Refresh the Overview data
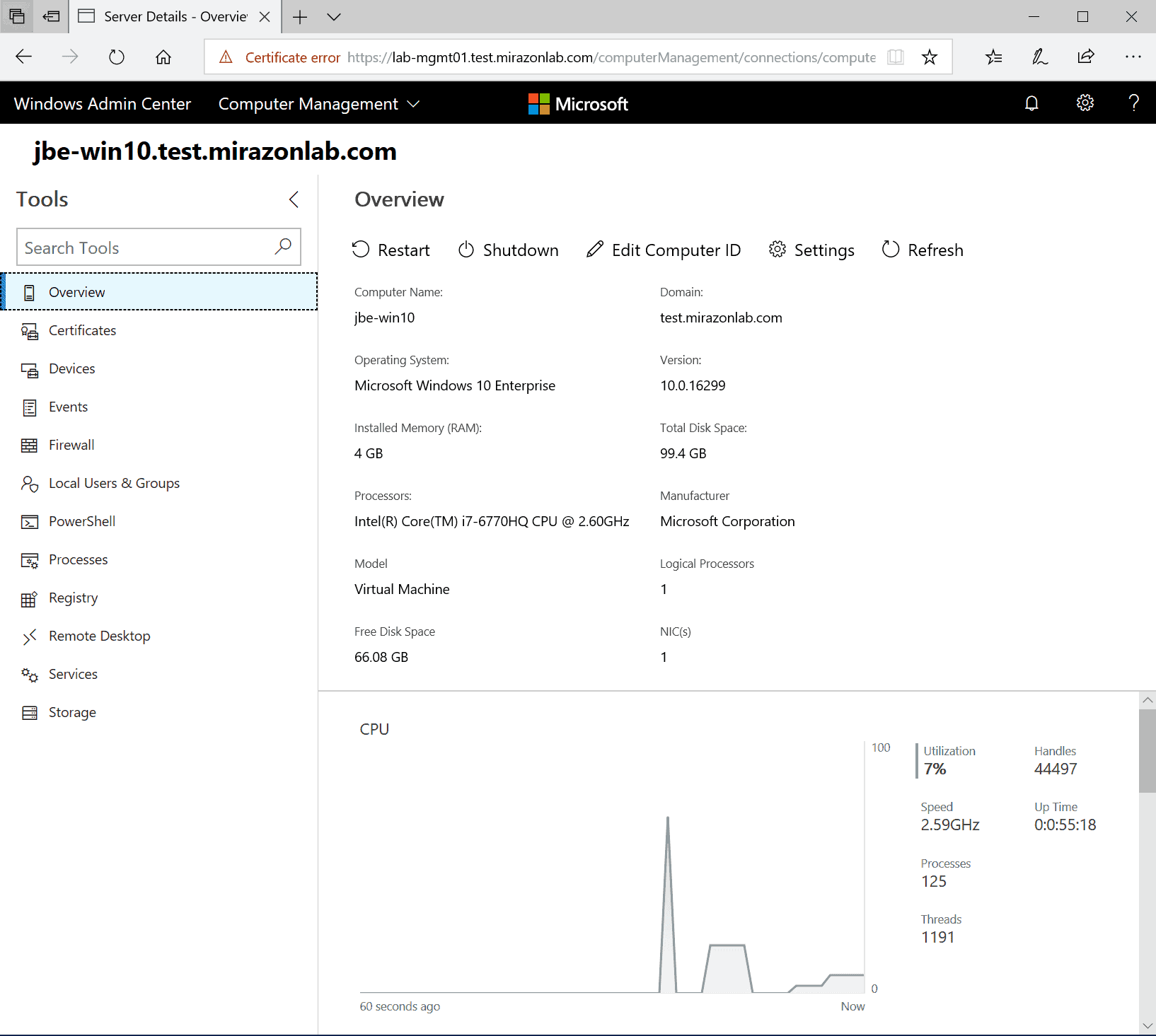Viewport: 1156px width, 1036px height. pos(923,250)
